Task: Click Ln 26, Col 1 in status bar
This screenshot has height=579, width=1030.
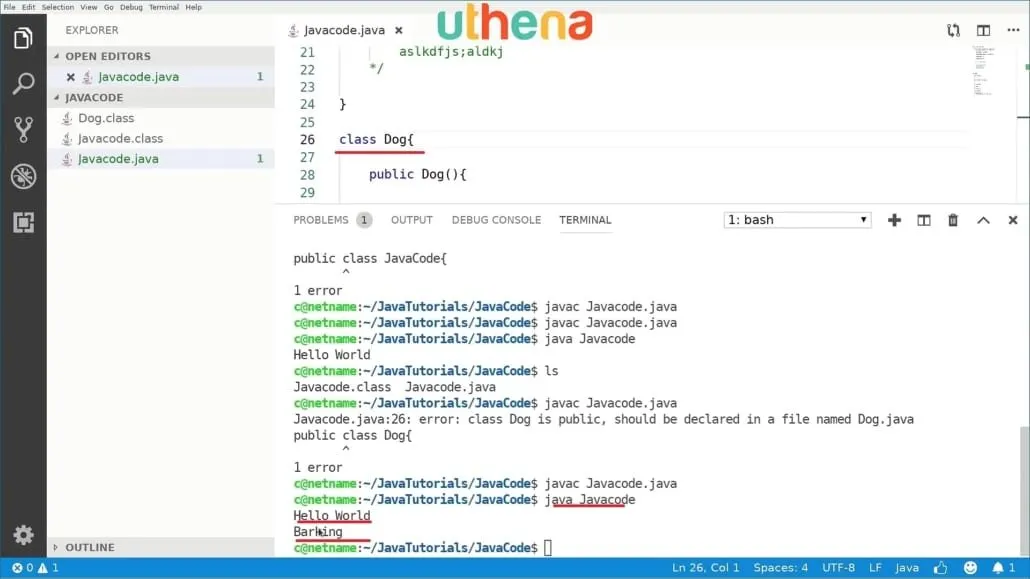Action: pyautogui.click(x=705, y=568)
